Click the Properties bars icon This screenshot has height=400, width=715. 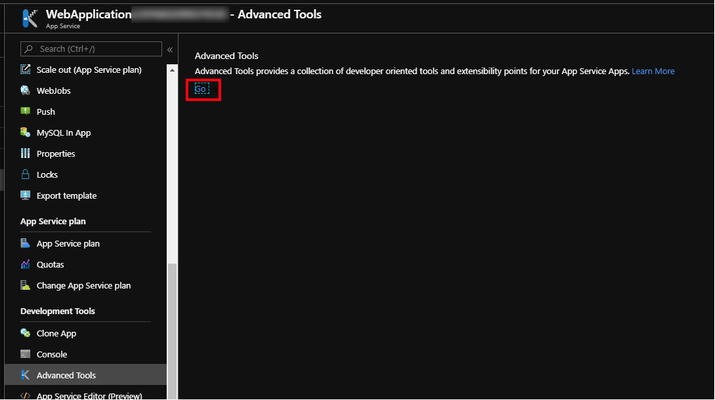tap(25, 153)
